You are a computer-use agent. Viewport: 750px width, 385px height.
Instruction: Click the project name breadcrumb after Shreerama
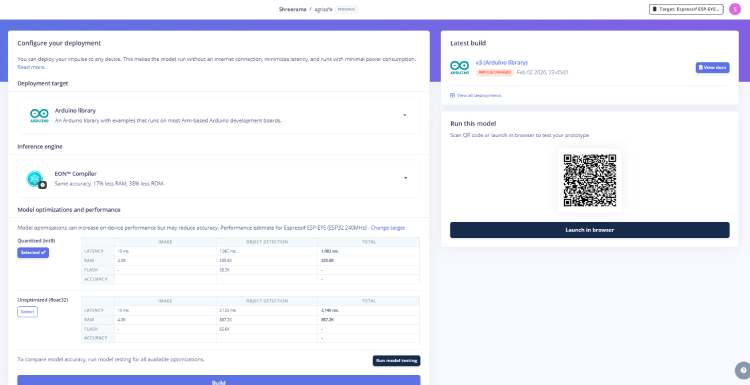[x=323, y=10]
